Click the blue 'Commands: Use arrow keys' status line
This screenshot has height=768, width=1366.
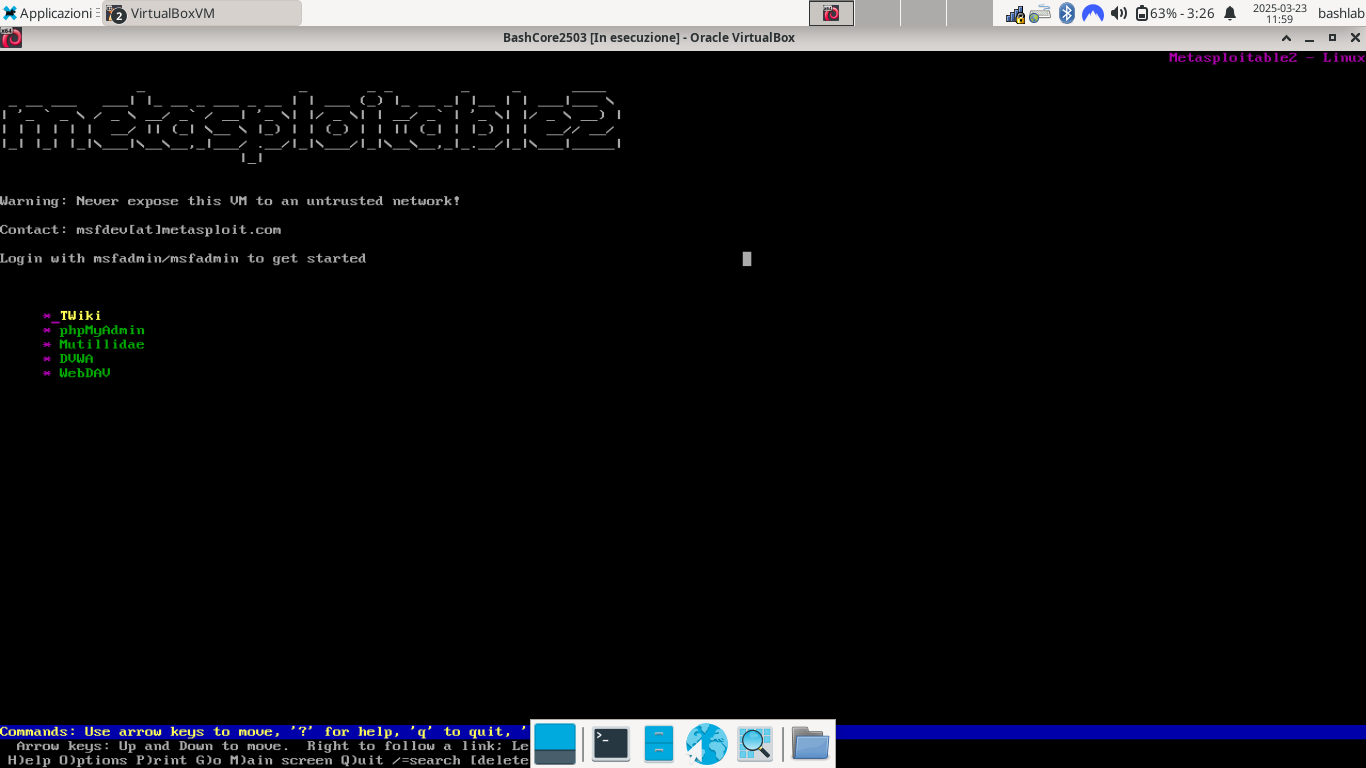pyautogui.click(x=264, y=732)
